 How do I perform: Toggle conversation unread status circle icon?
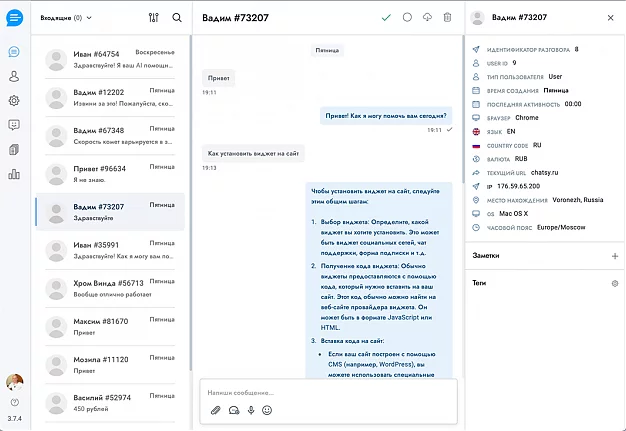[x=407, y=17]
